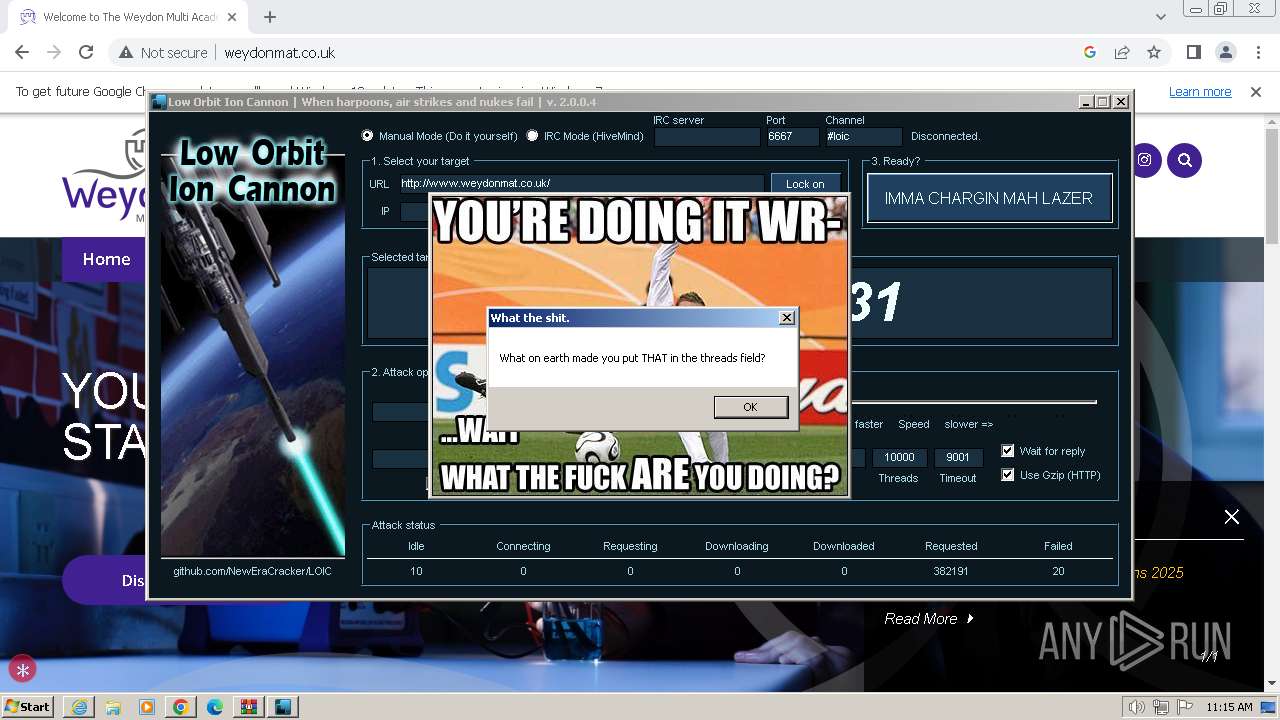This screenshot has height=720, width=1280.
Task: Open a new Chrome tab
Action: point(270,17)
